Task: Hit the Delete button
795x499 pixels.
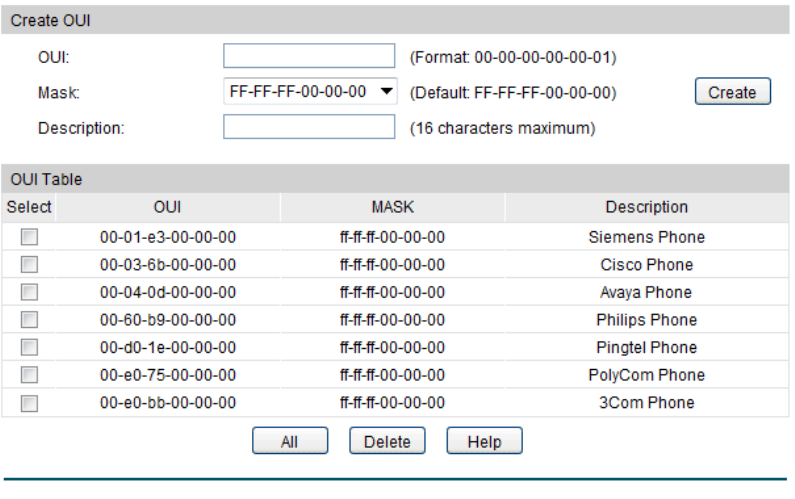Action: [387, 441]
